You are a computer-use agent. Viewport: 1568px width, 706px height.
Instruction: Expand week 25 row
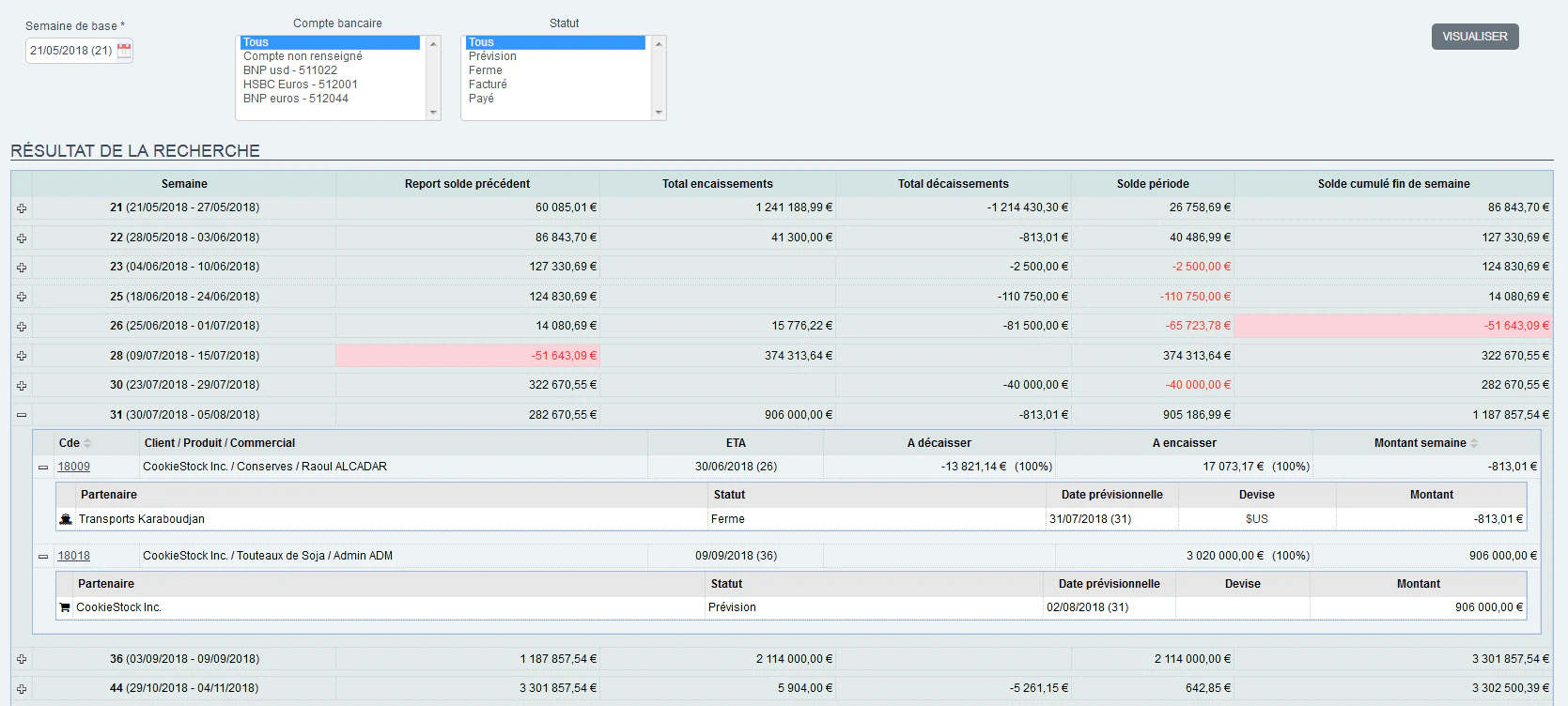(x=22, y=297)
